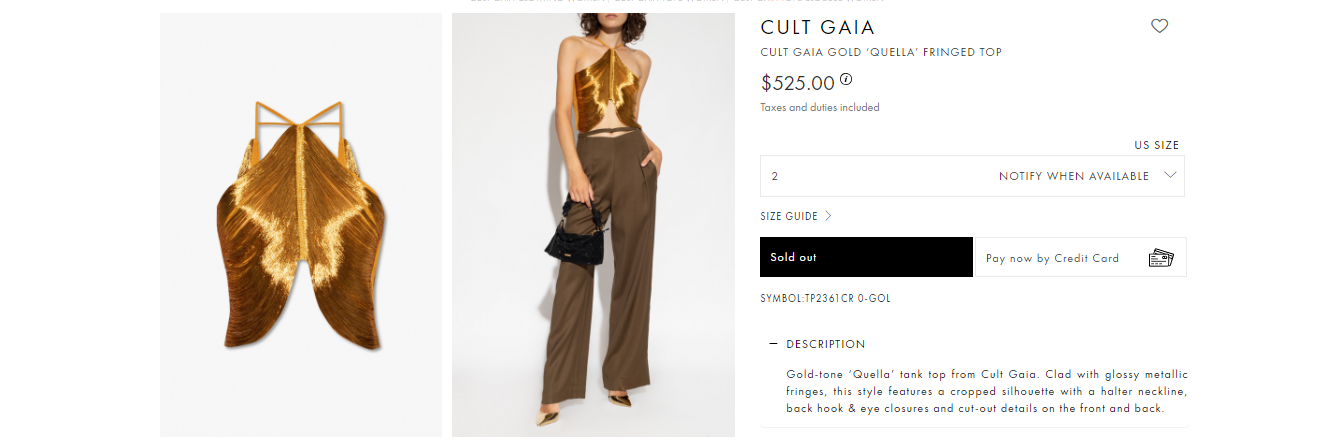Viewport: 1331px width, 441px height.
Task: Click the CULT GAIA brand heading
Action: [818, 27]
